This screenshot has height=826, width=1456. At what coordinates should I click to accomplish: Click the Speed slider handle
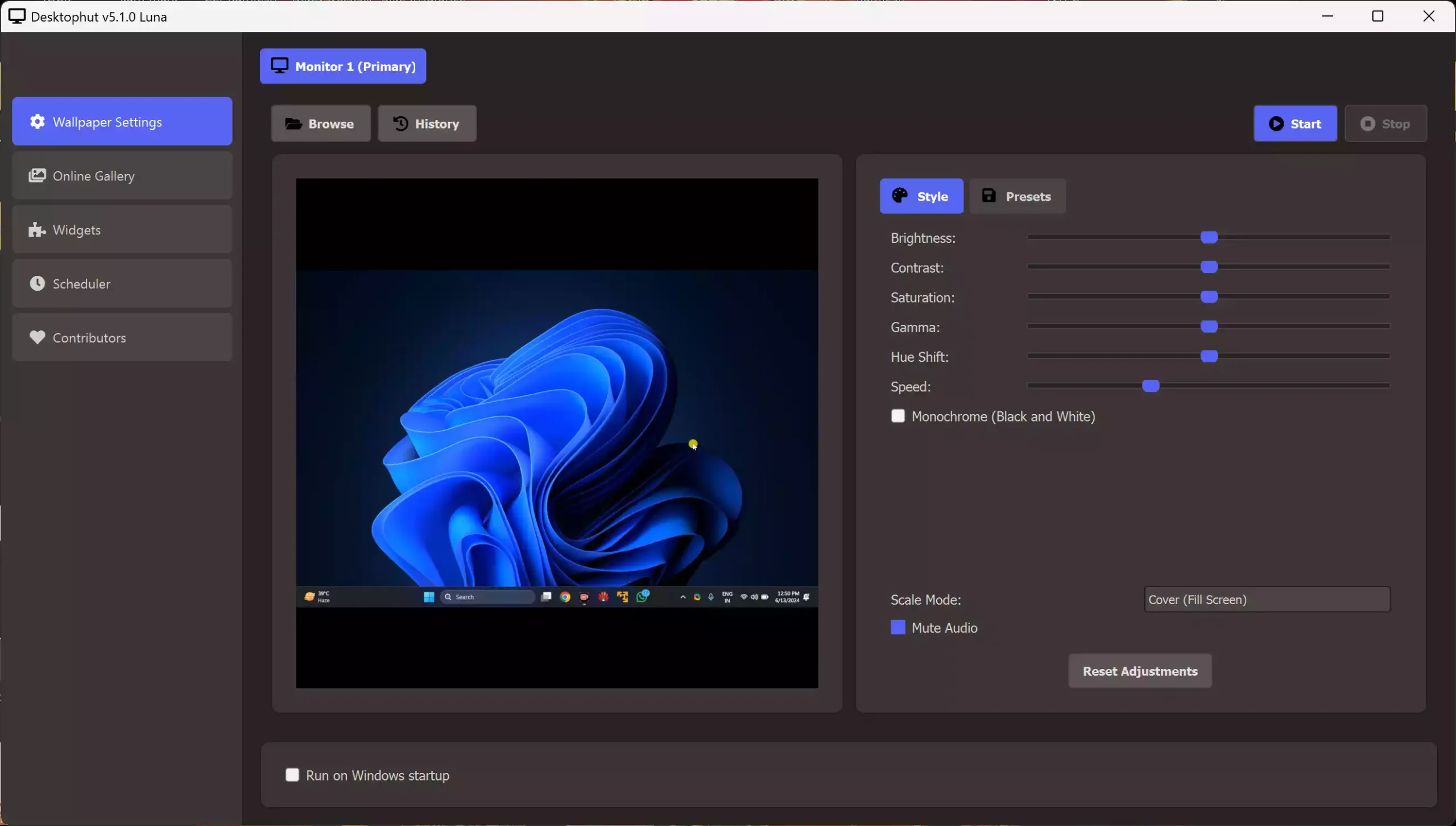coord(1151,386)
